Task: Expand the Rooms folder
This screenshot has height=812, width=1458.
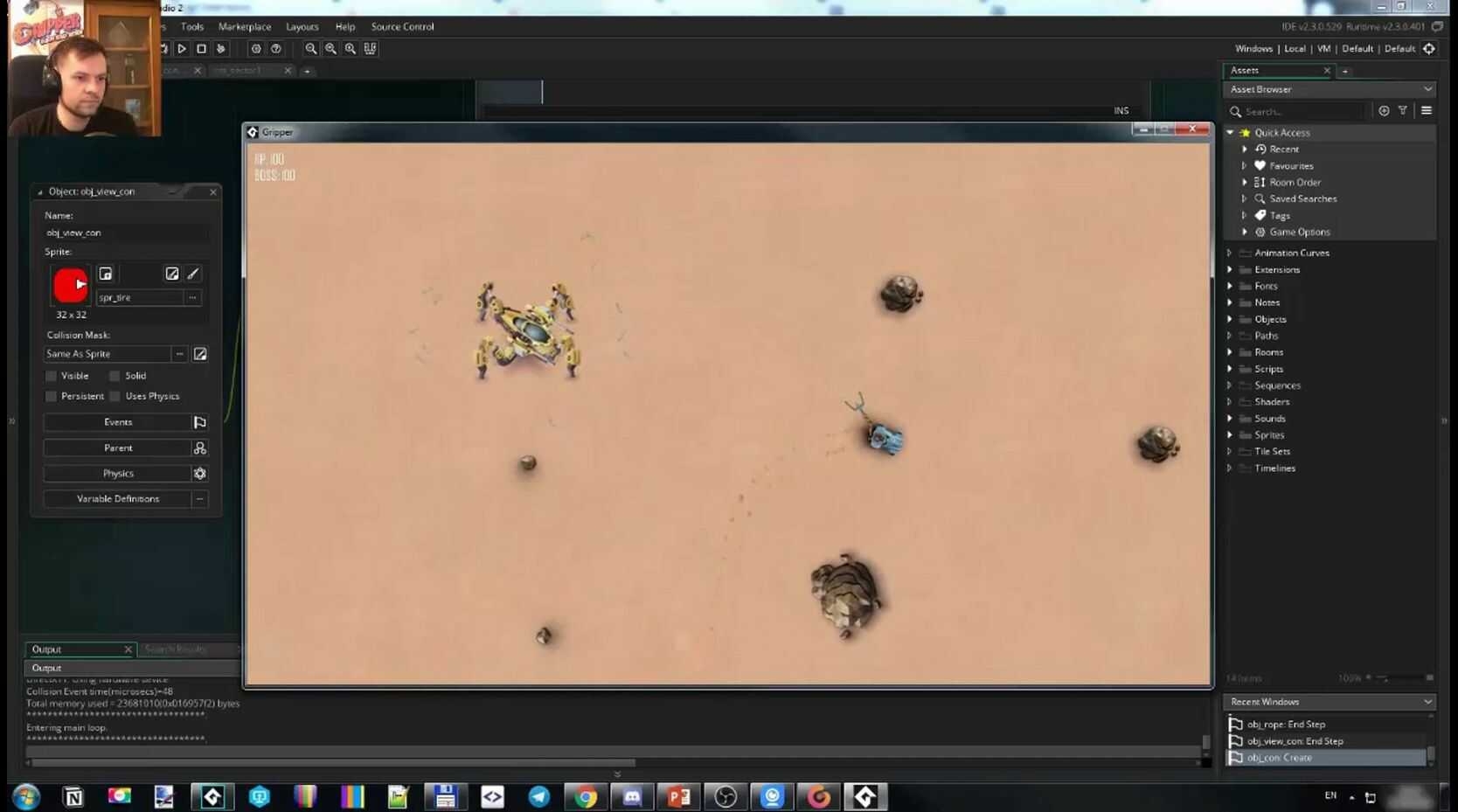Action: pos(1230,352)
